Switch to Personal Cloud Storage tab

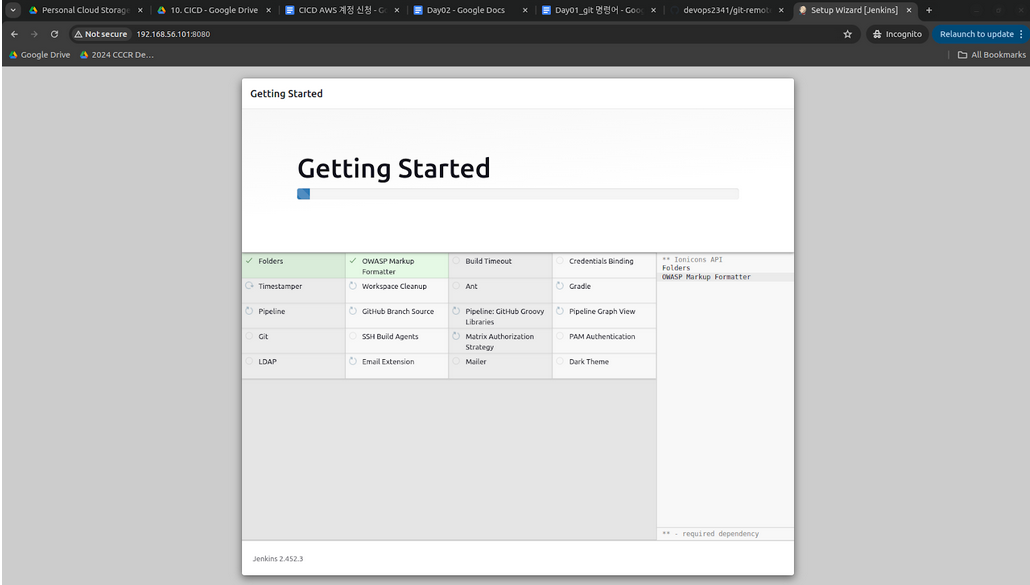(x=85, y=10)
